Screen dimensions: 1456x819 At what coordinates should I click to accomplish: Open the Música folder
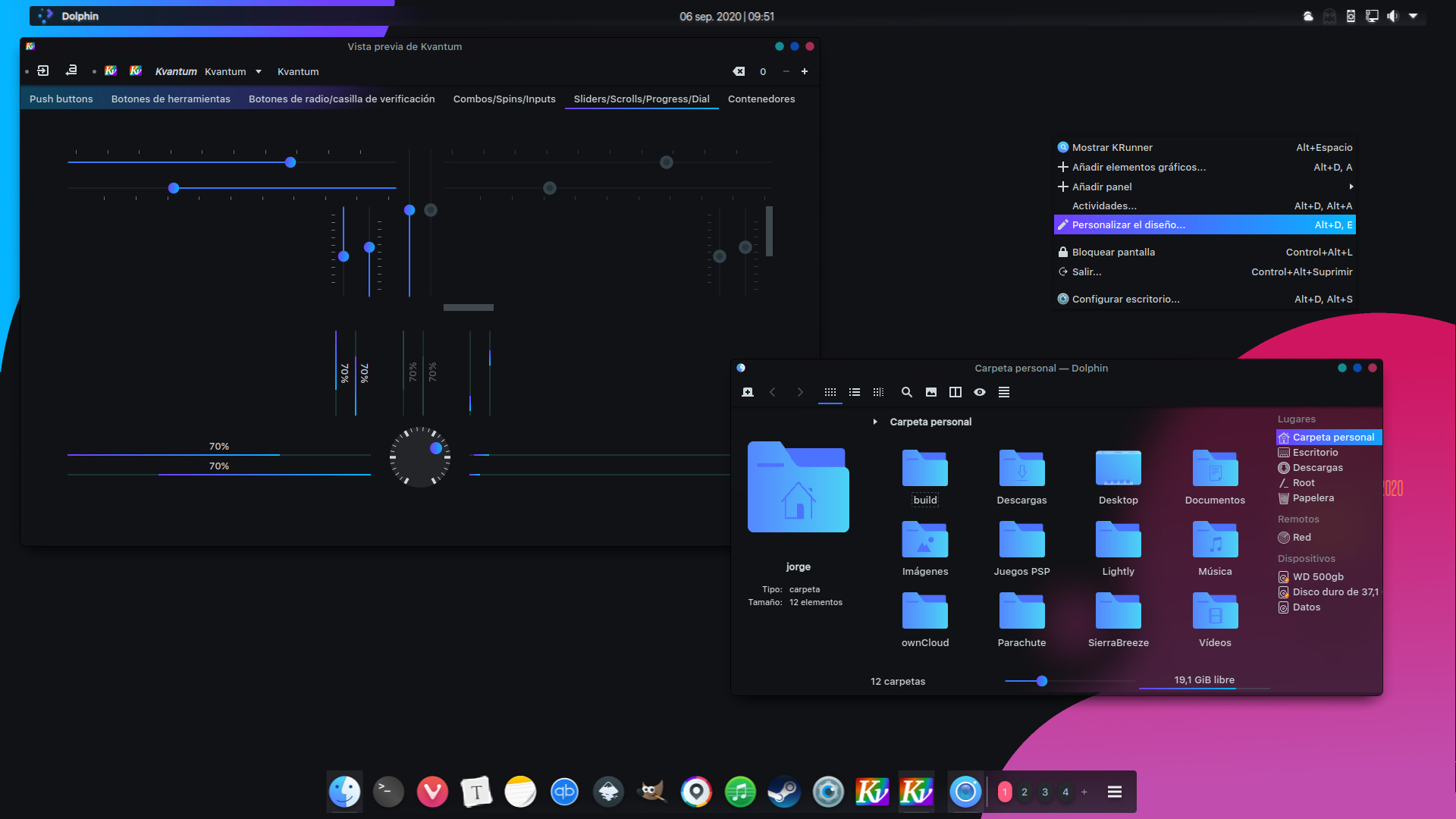pos(1215,548)
